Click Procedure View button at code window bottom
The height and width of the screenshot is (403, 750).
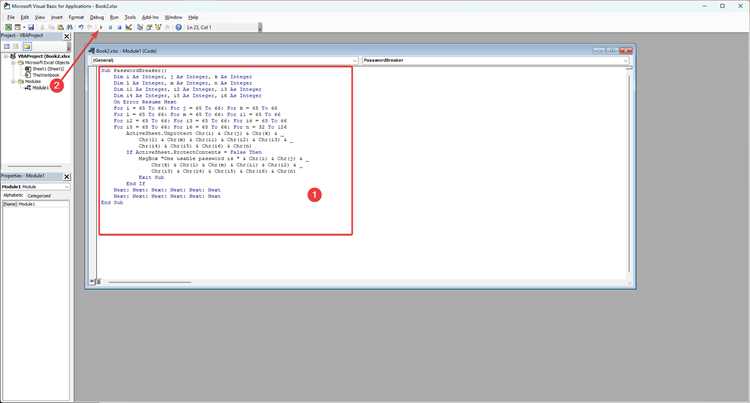92,282
